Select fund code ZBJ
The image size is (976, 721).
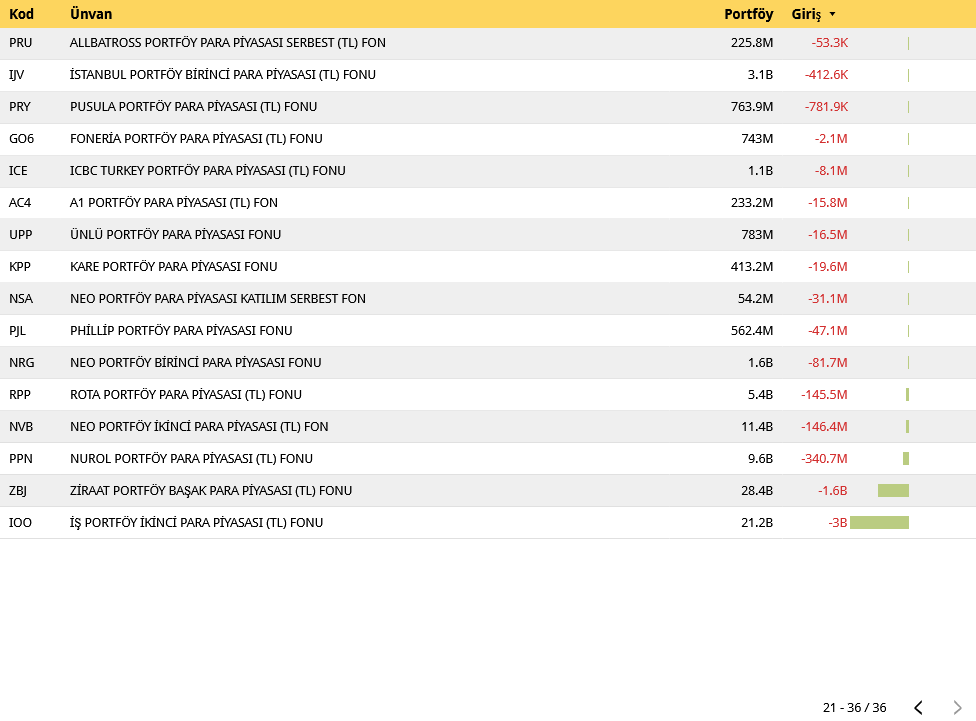pyautogui.click(x=17, y=491)
